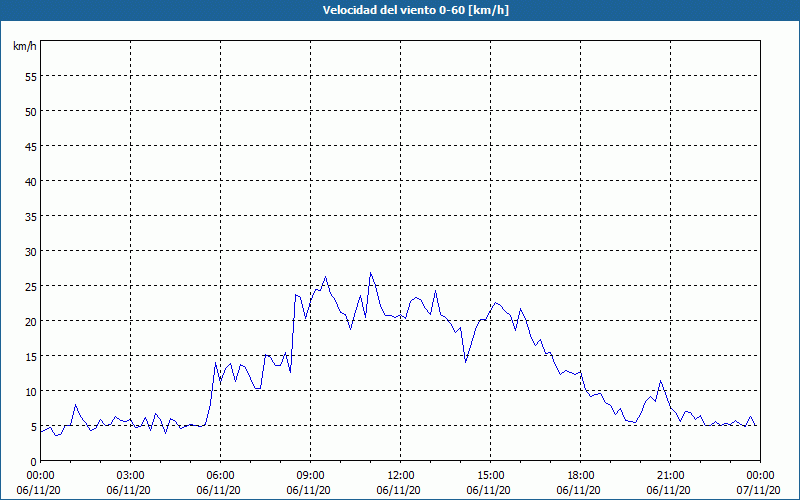Select the 30 value on the y-axis
The width and height of the screenshot is (800, 500).
tap(31, 252)
